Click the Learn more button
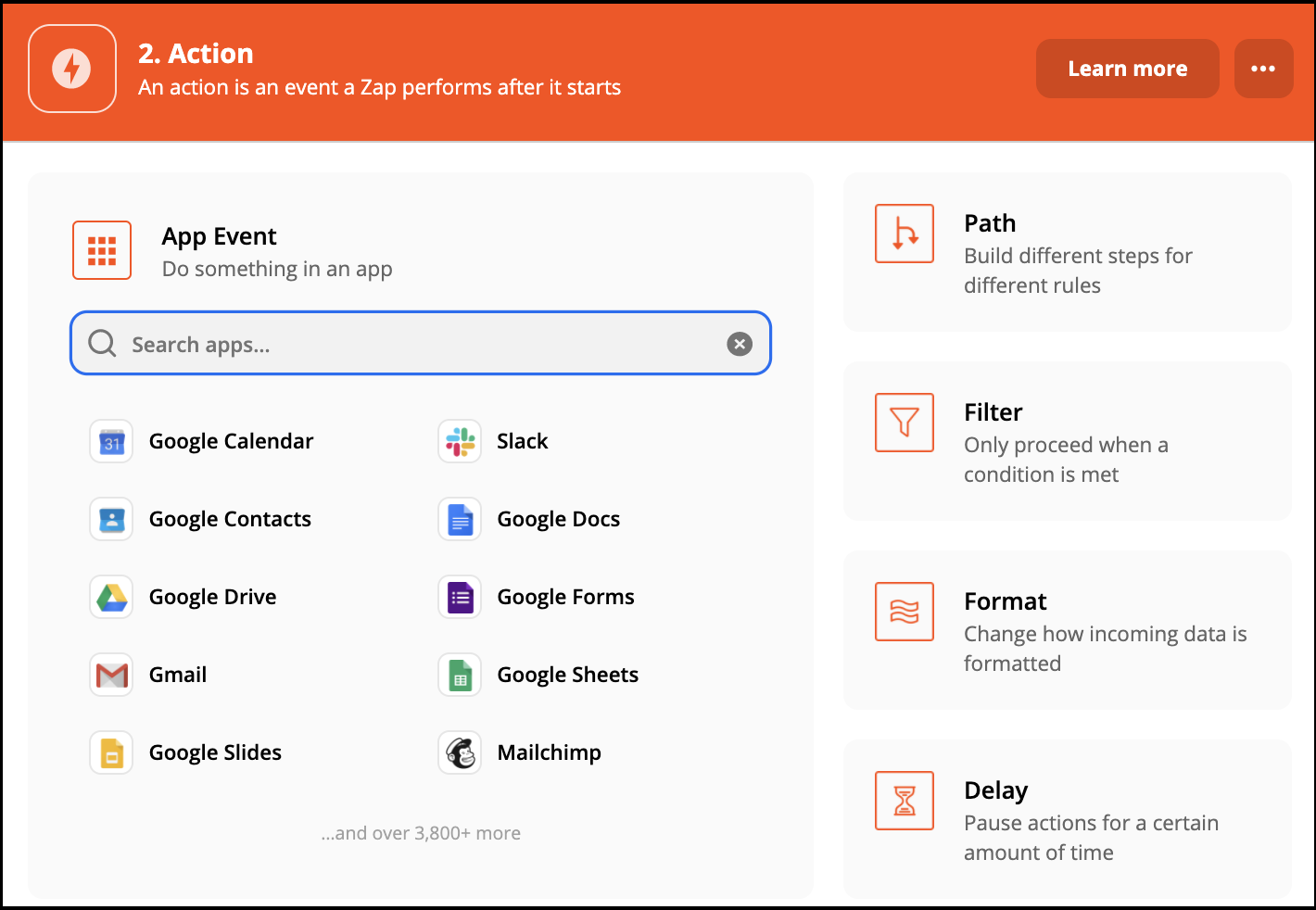The height and width of the screenshot is (910, 1316). click(1127, 69)
